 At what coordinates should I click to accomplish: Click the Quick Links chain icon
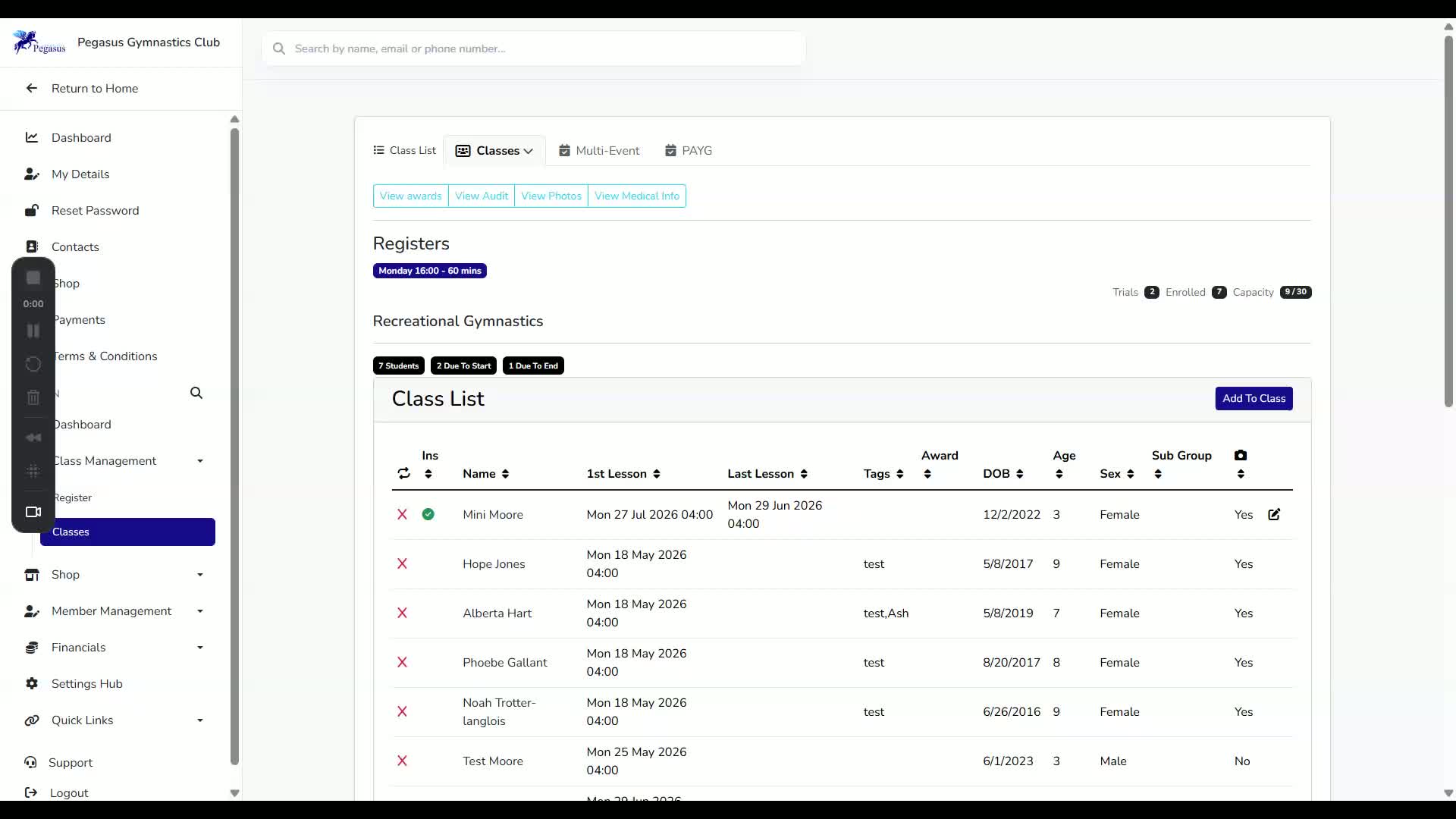pos(32,720)
